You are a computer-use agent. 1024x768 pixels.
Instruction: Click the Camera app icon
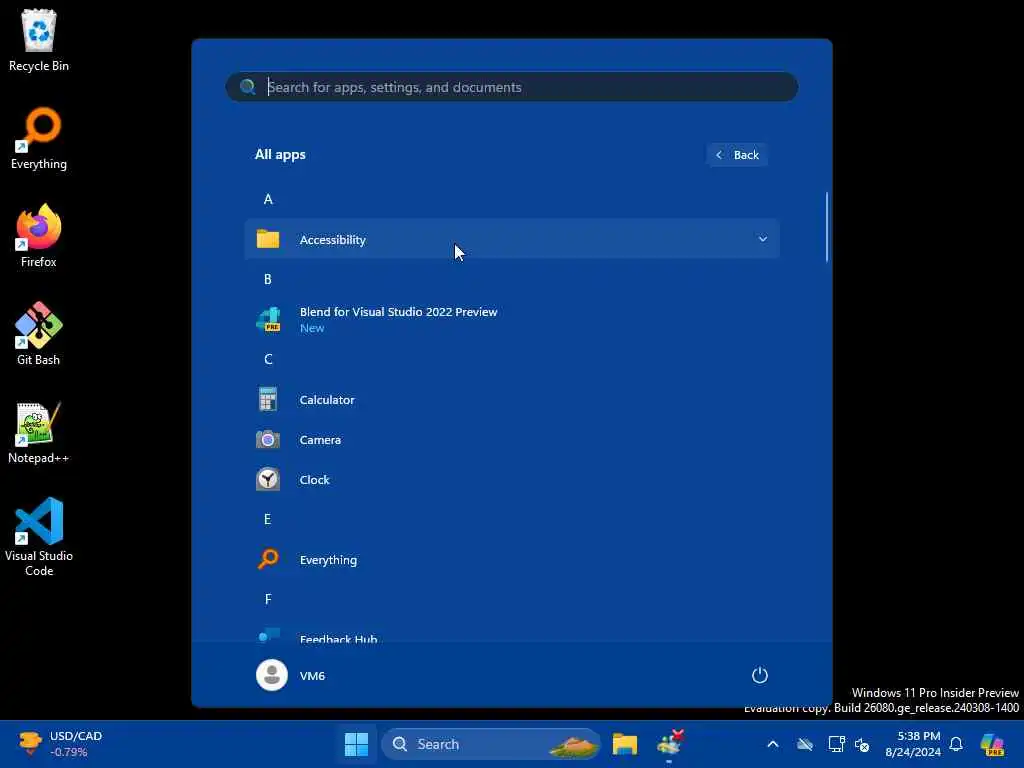(x=268, y=440)
